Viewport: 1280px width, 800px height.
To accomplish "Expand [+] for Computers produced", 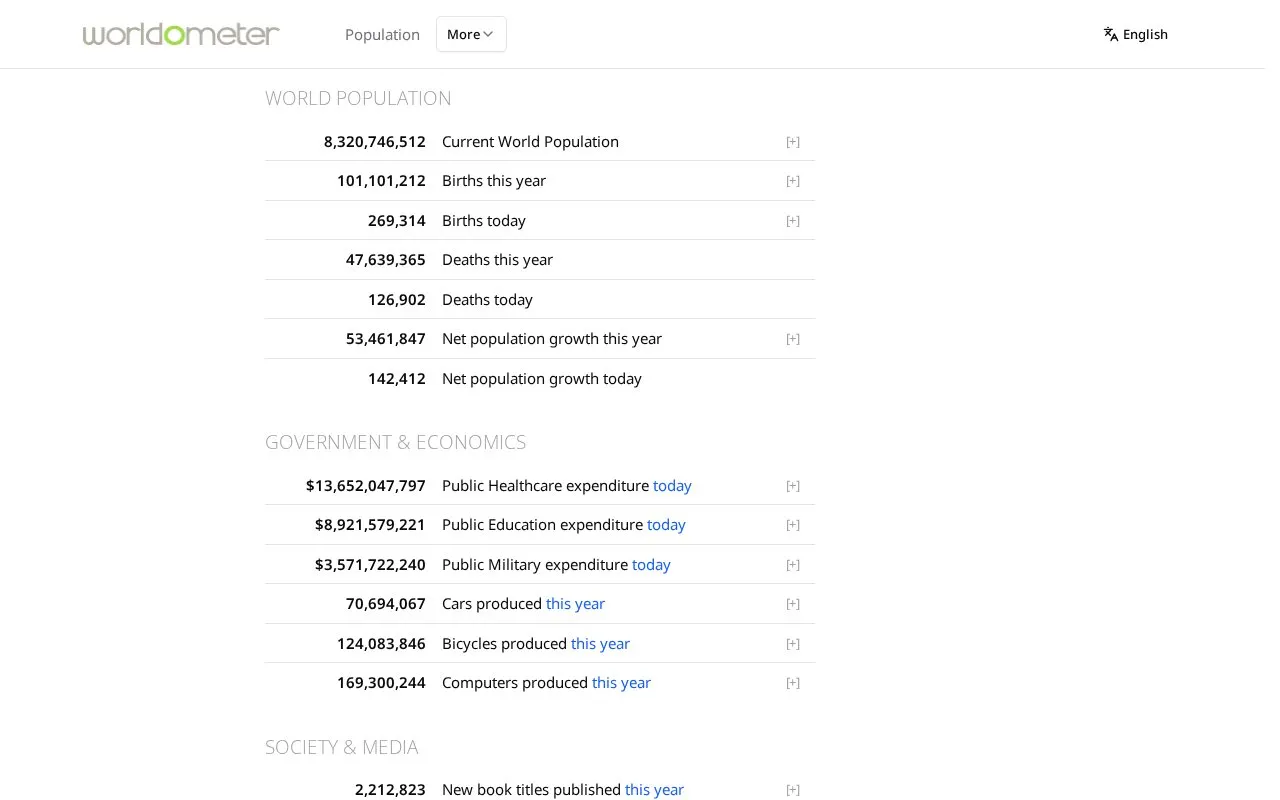I will pyautogui.click(x=793, y=683).
